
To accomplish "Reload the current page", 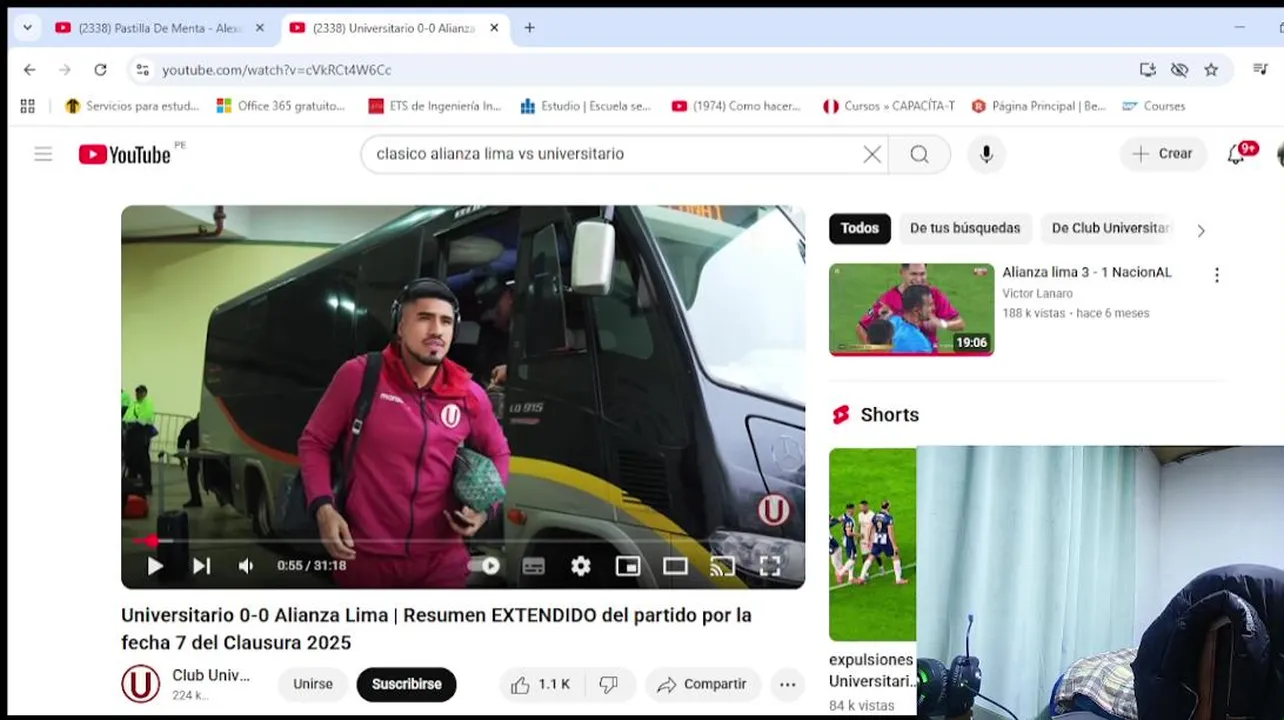I will (100, 70).
